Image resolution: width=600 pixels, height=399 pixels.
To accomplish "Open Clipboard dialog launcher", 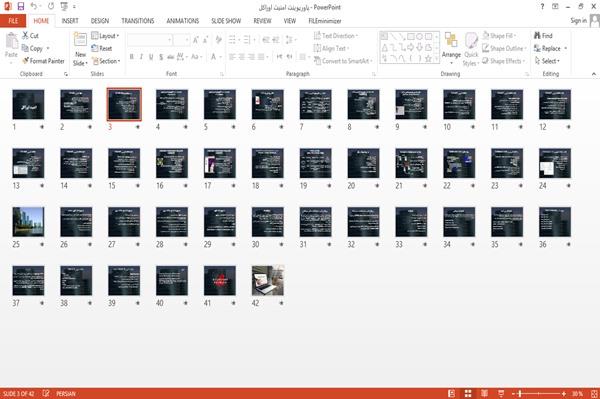I will 66,74.
